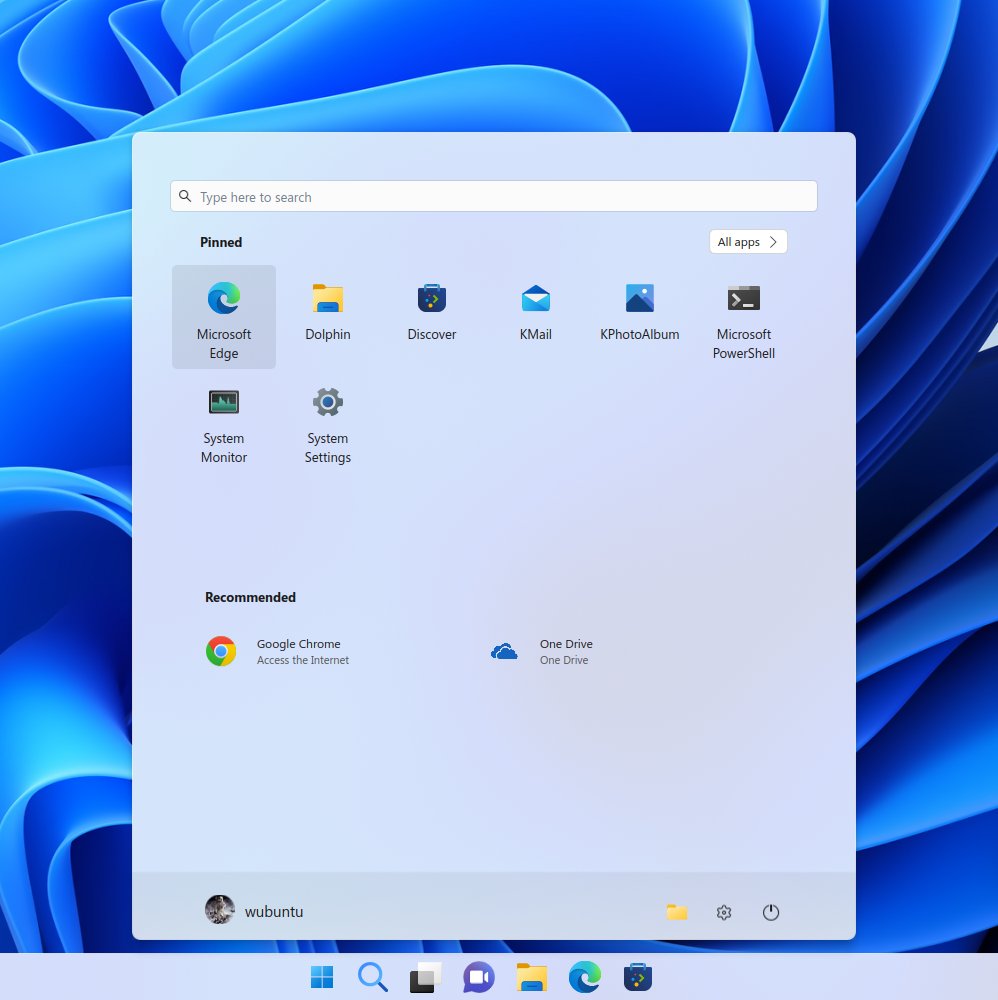Click the All apps button

[x=748, y=242]
